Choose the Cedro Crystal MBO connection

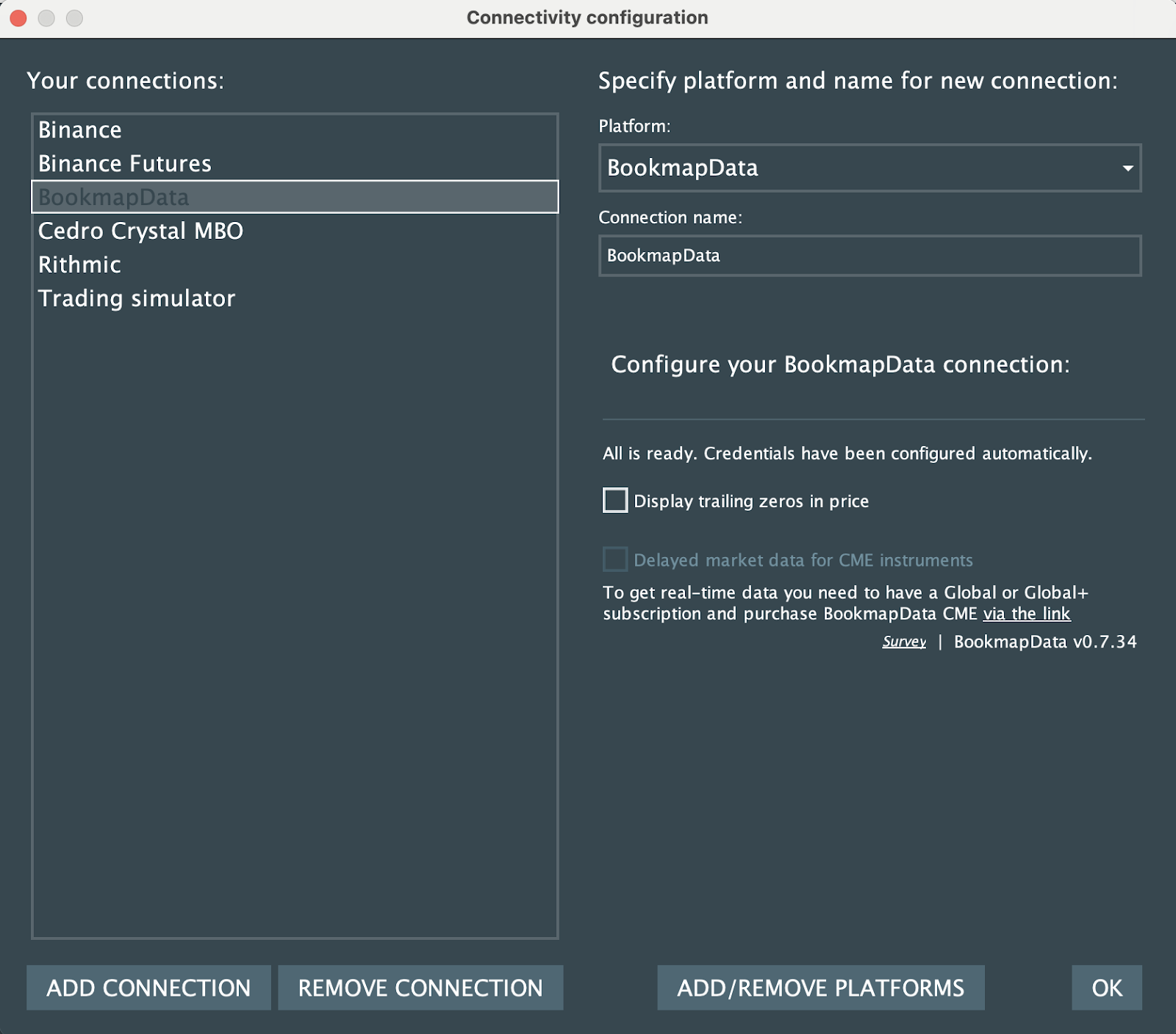click(x=140, y=231)
